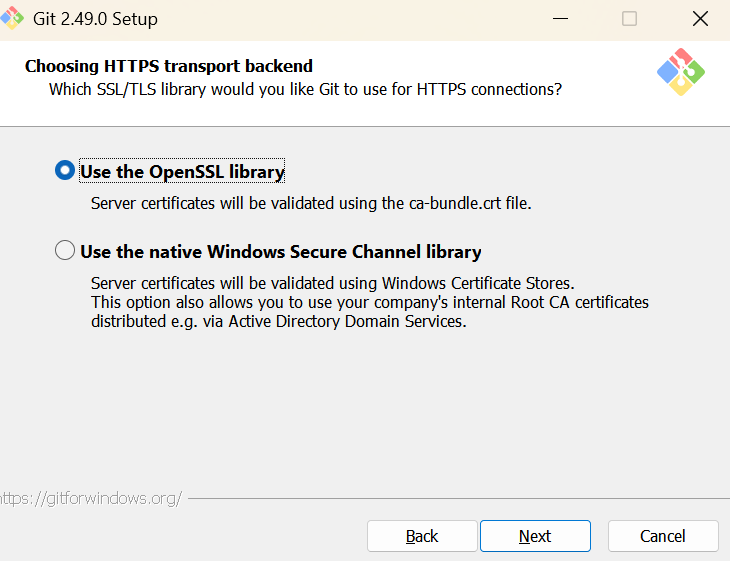Close the Git 2.49.0 Setup window
The width and height of the screenshot is (730, 561).
pyautogui.click(x=700, y=19)
